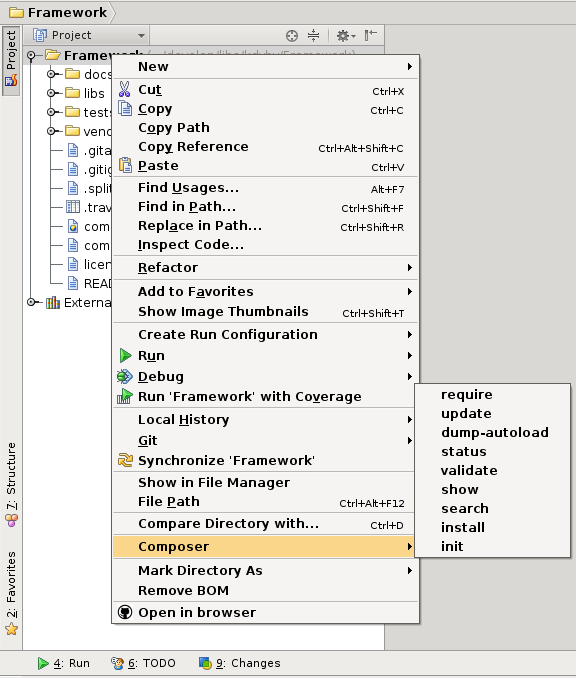Image resolution: width=576 pixels, height=678 pixels.
Task: Open the 4: Run tool window tab
Action: pos(64,663)
